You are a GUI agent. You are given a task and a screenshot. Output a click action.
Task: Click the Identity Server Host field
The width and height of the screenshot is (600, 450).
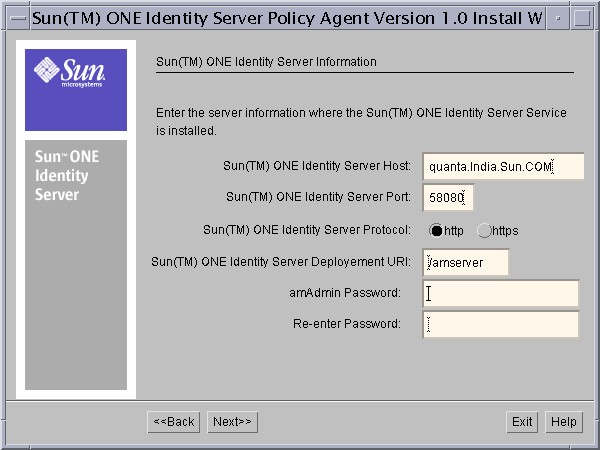point(503,166)
